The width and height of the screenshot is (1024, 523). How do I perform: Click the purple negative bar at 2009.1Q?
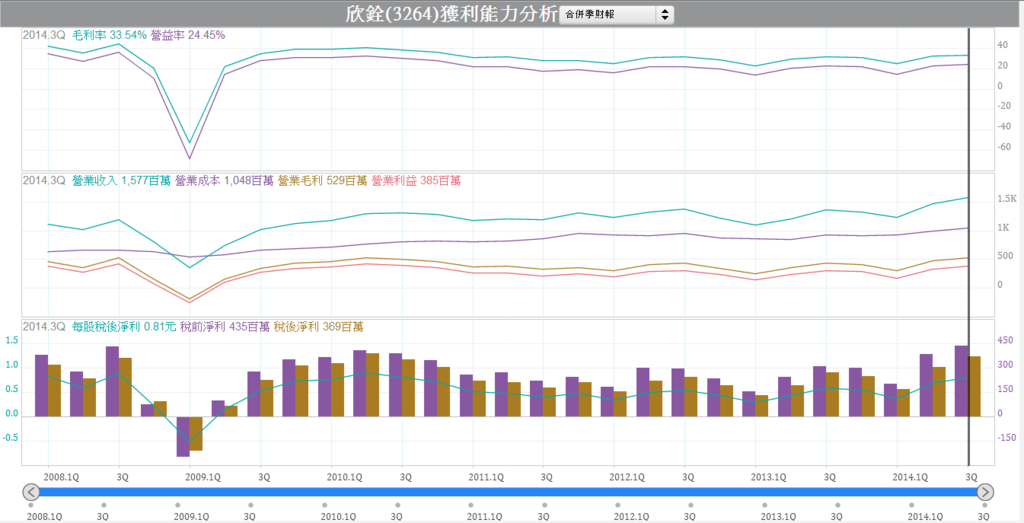click(x=183, y=436)
